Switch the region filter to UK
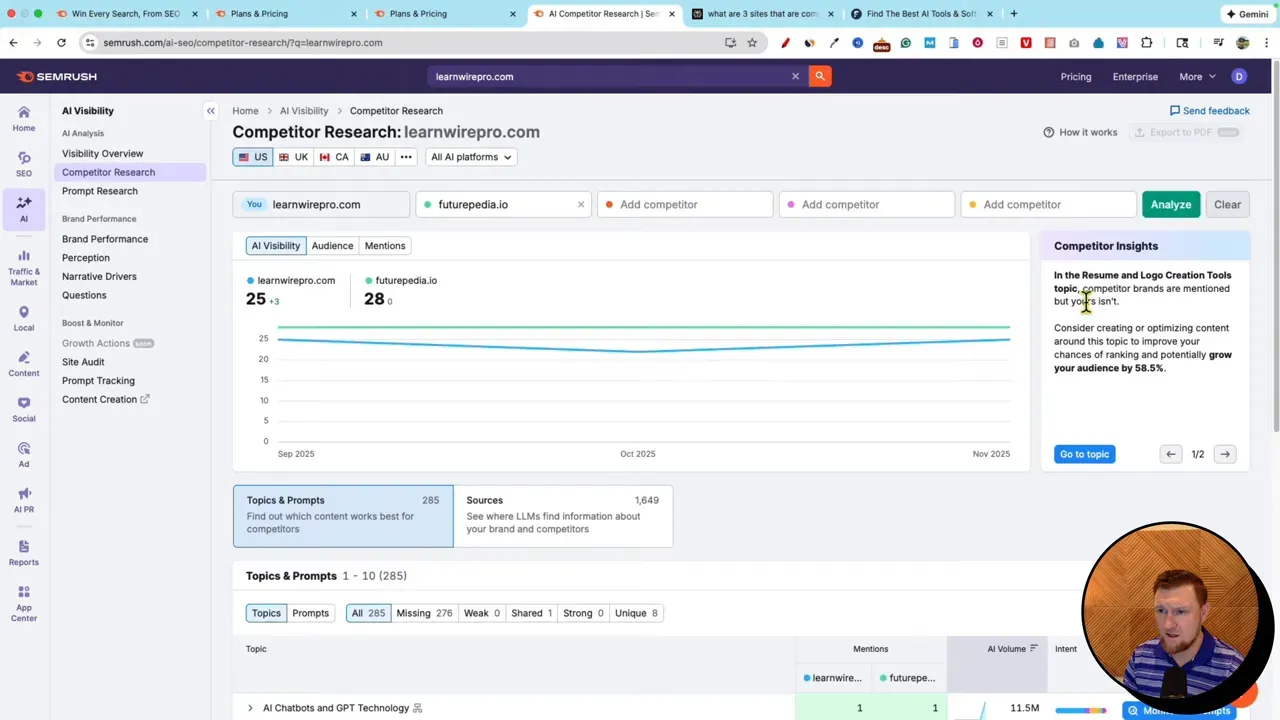This screenshot has height=720, width=1280. [293, 157]
